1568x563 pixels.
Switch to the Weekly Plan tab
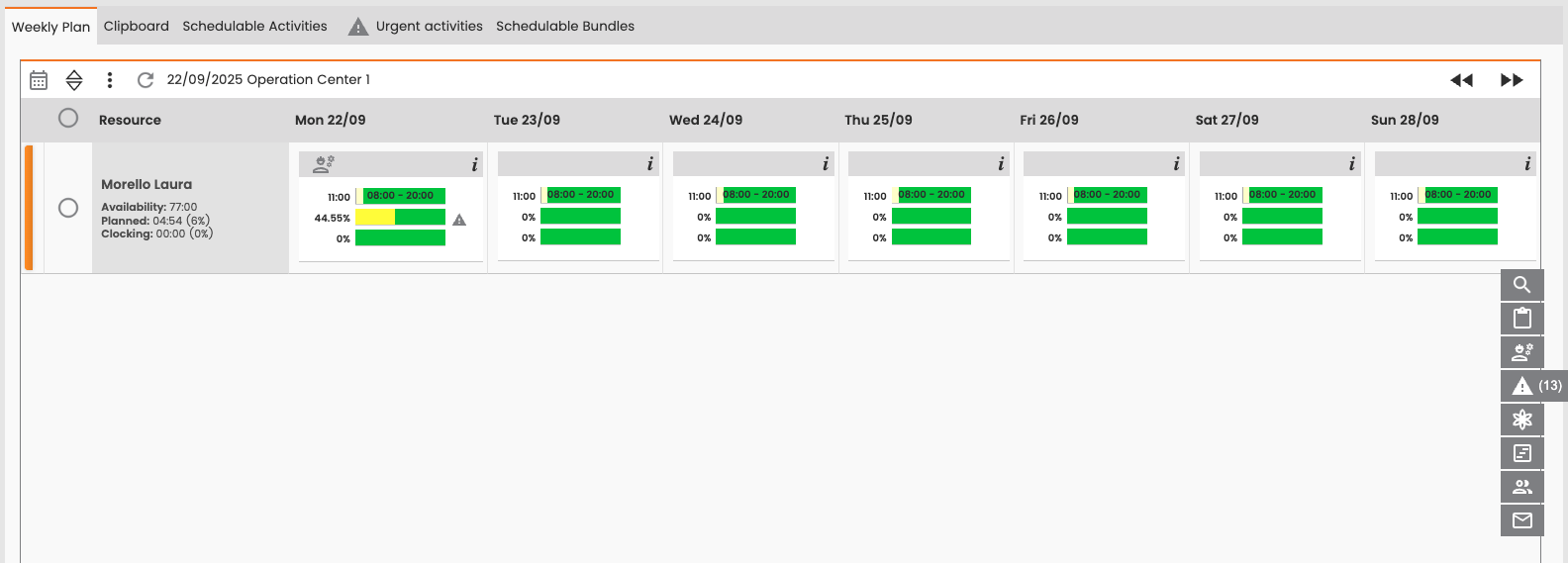(x=50, y=27)
